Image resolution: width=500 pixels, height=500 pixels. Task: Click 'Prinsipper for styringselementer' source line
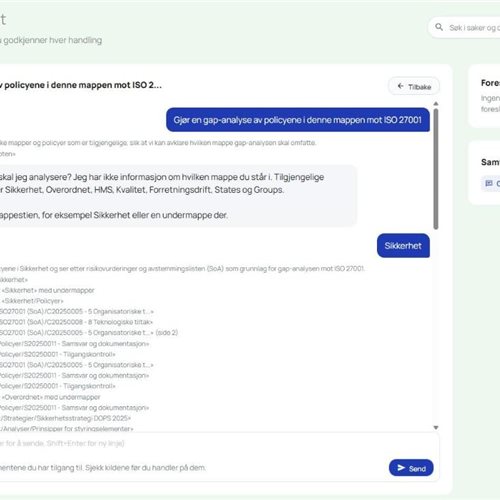[x=67, y=429]
